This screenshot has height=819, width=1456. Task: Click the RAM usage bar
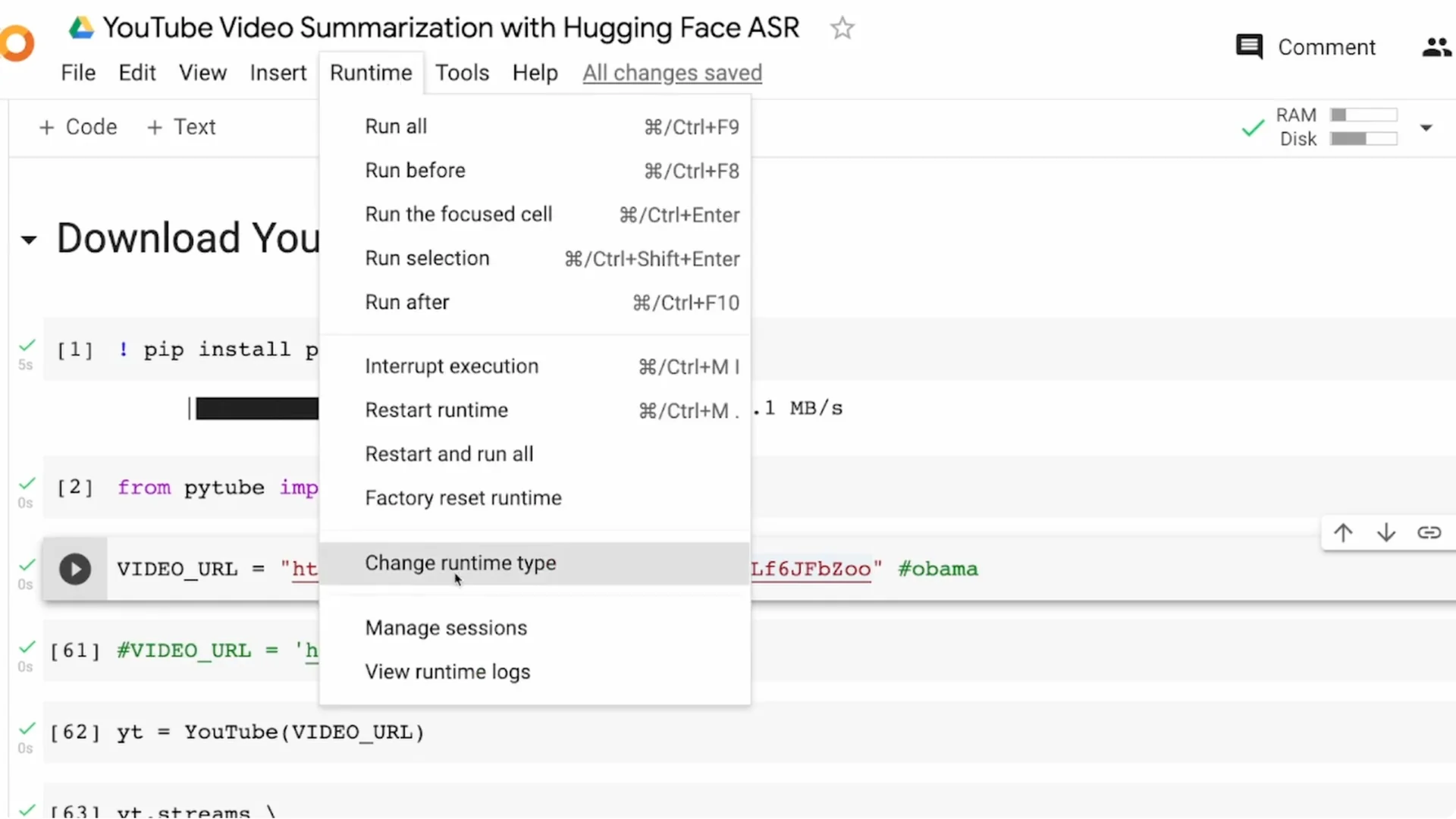tap(1365, 115)
